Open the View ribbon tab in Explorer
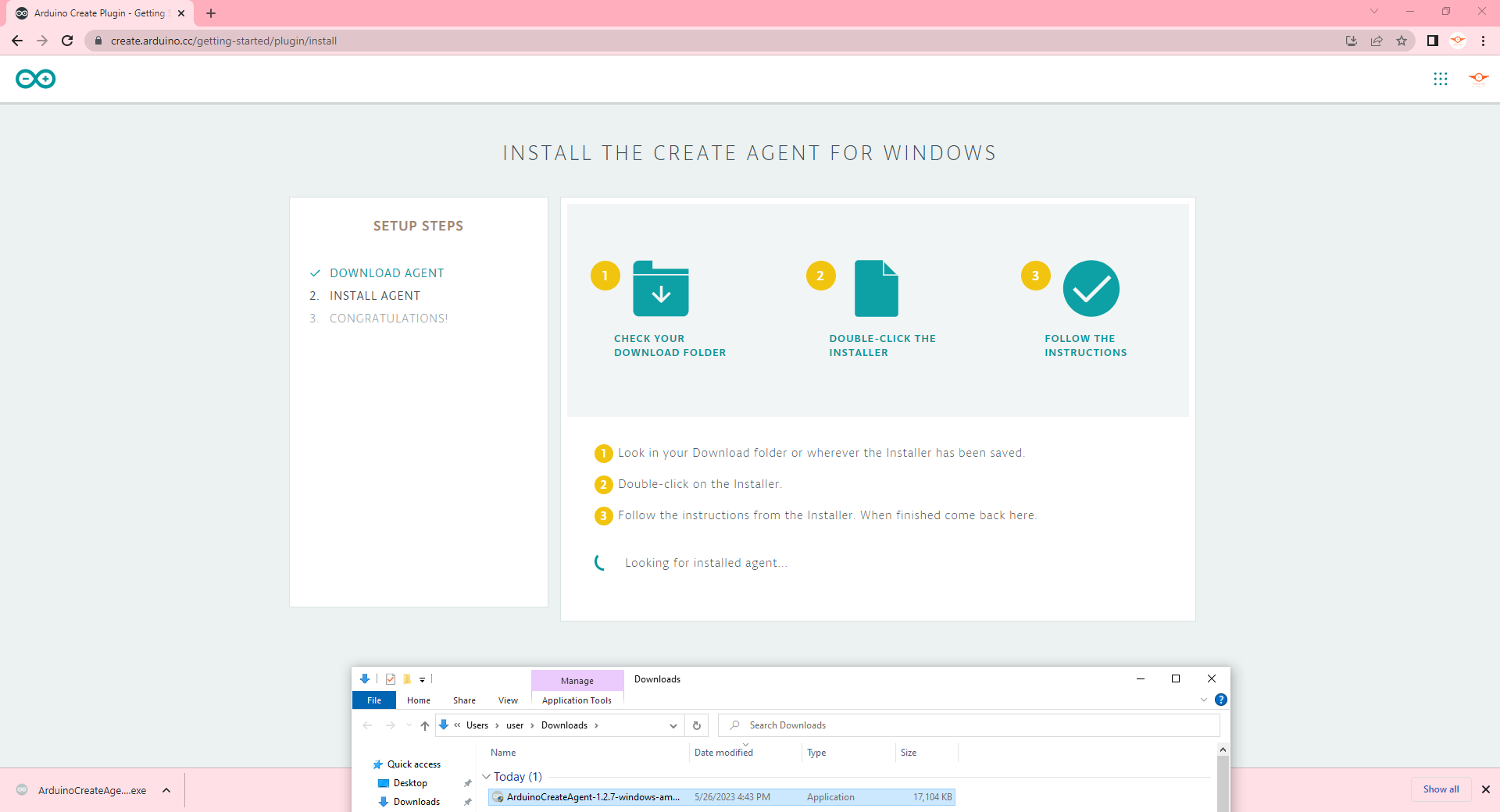 [x=508, y=700]
